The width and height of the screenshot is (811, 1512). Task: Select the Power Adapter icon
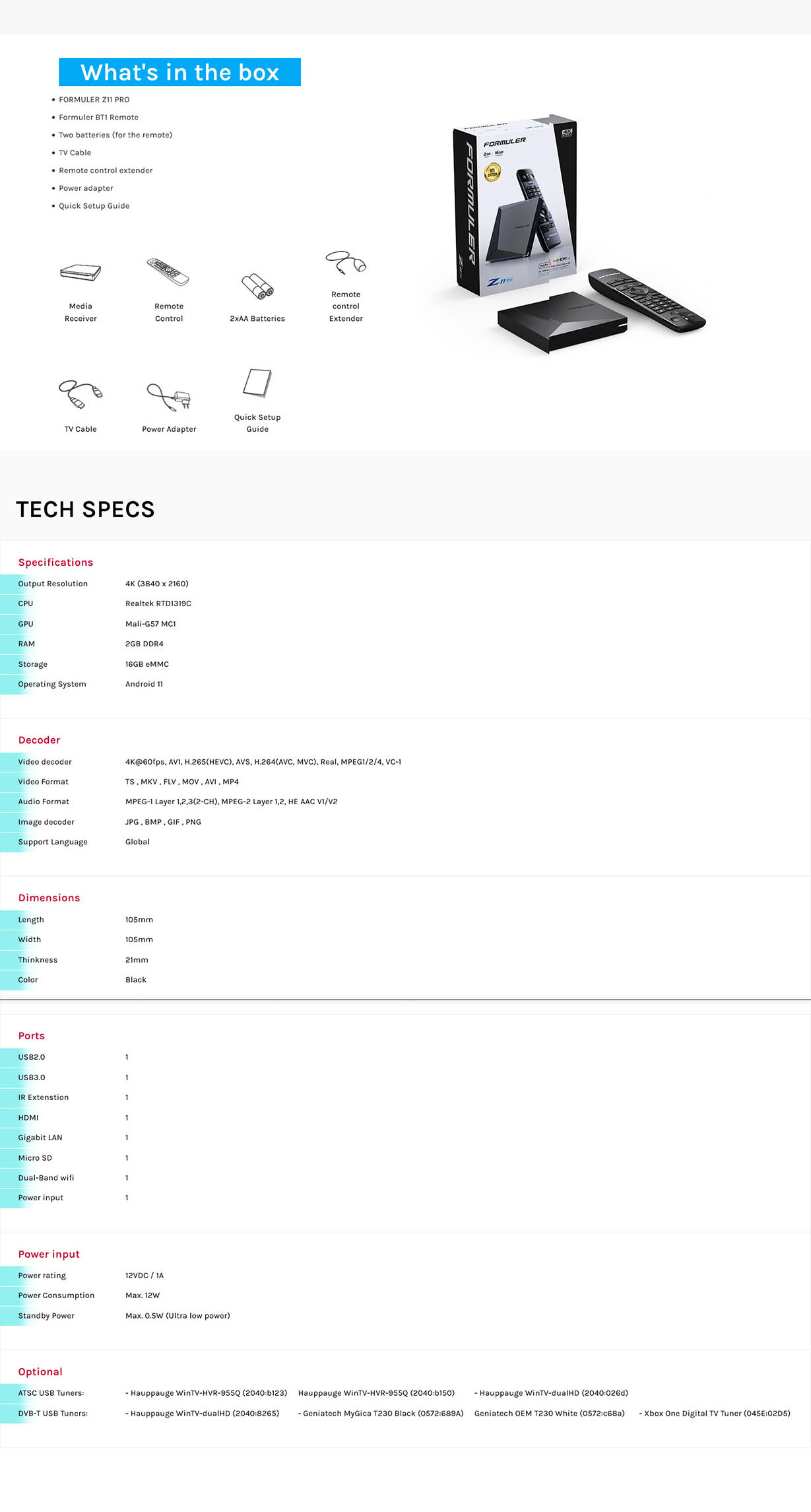[x=169, y=397]
